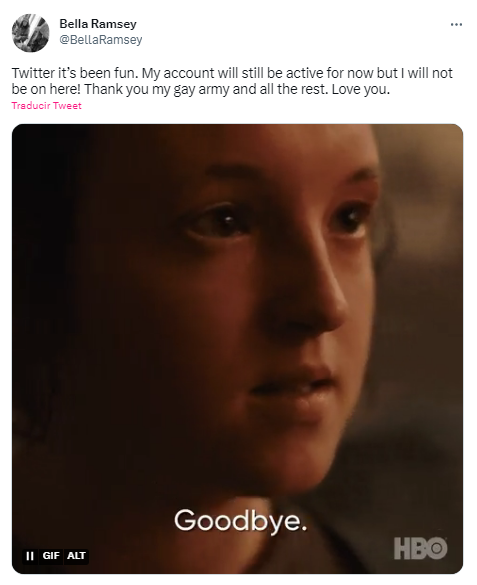477x585 pixels.
Task: Open the GIF media in full view
Action: click(238, 348)
